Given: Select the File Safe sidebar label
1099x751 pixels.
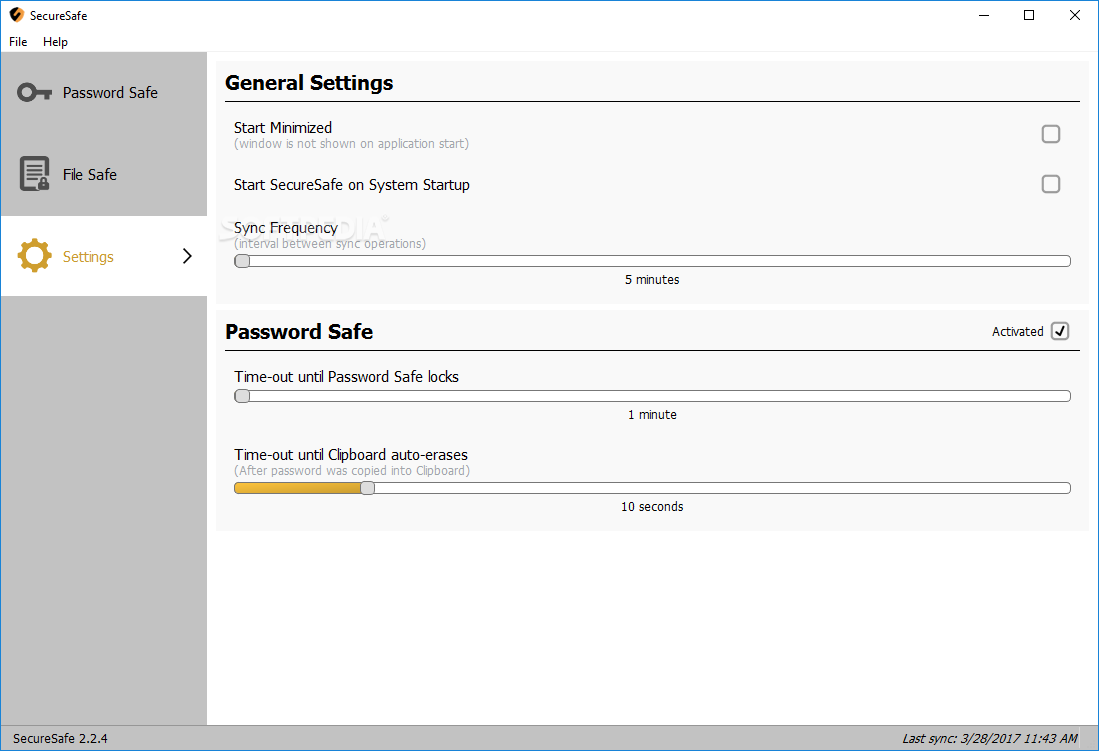Looking at the screenshot, I should pos(90,175).
